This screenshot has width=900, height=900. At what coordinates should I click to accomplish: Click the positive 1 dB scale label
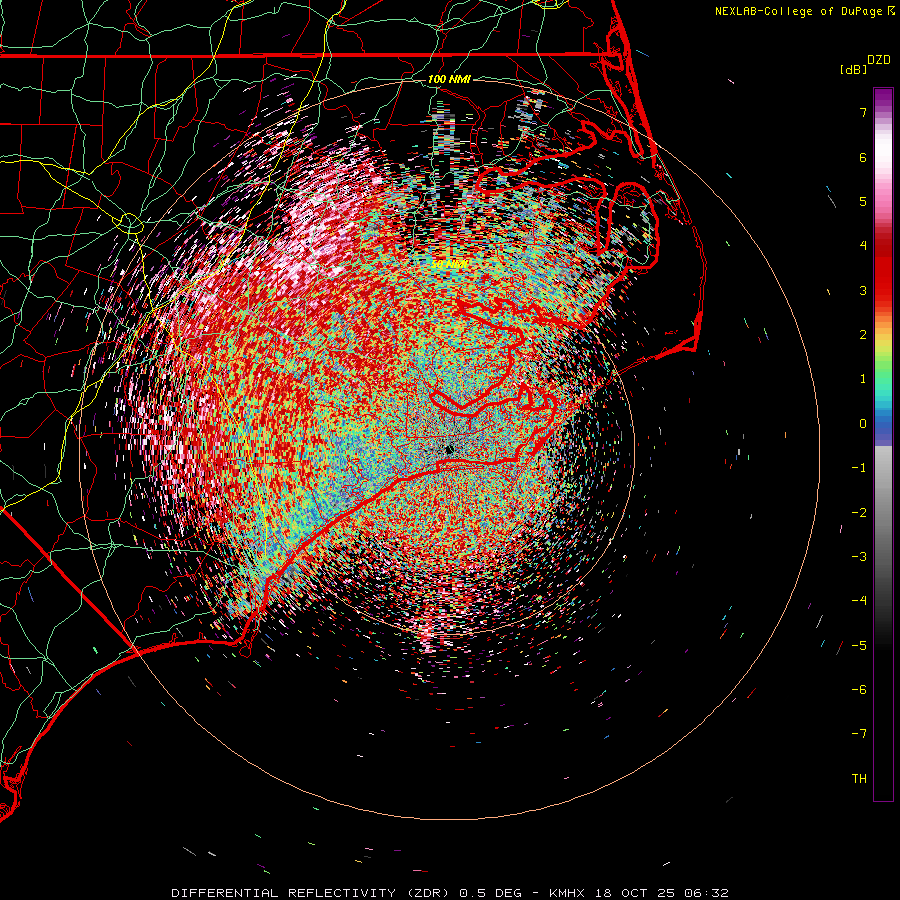click(x=863, y=379)
